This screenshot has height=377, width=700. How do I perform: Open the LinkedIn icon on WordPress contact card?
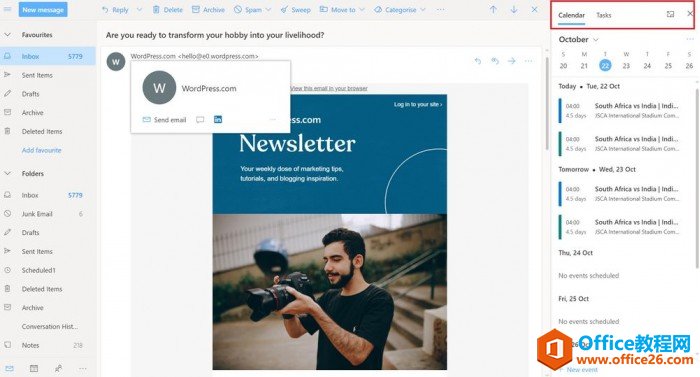217,119
